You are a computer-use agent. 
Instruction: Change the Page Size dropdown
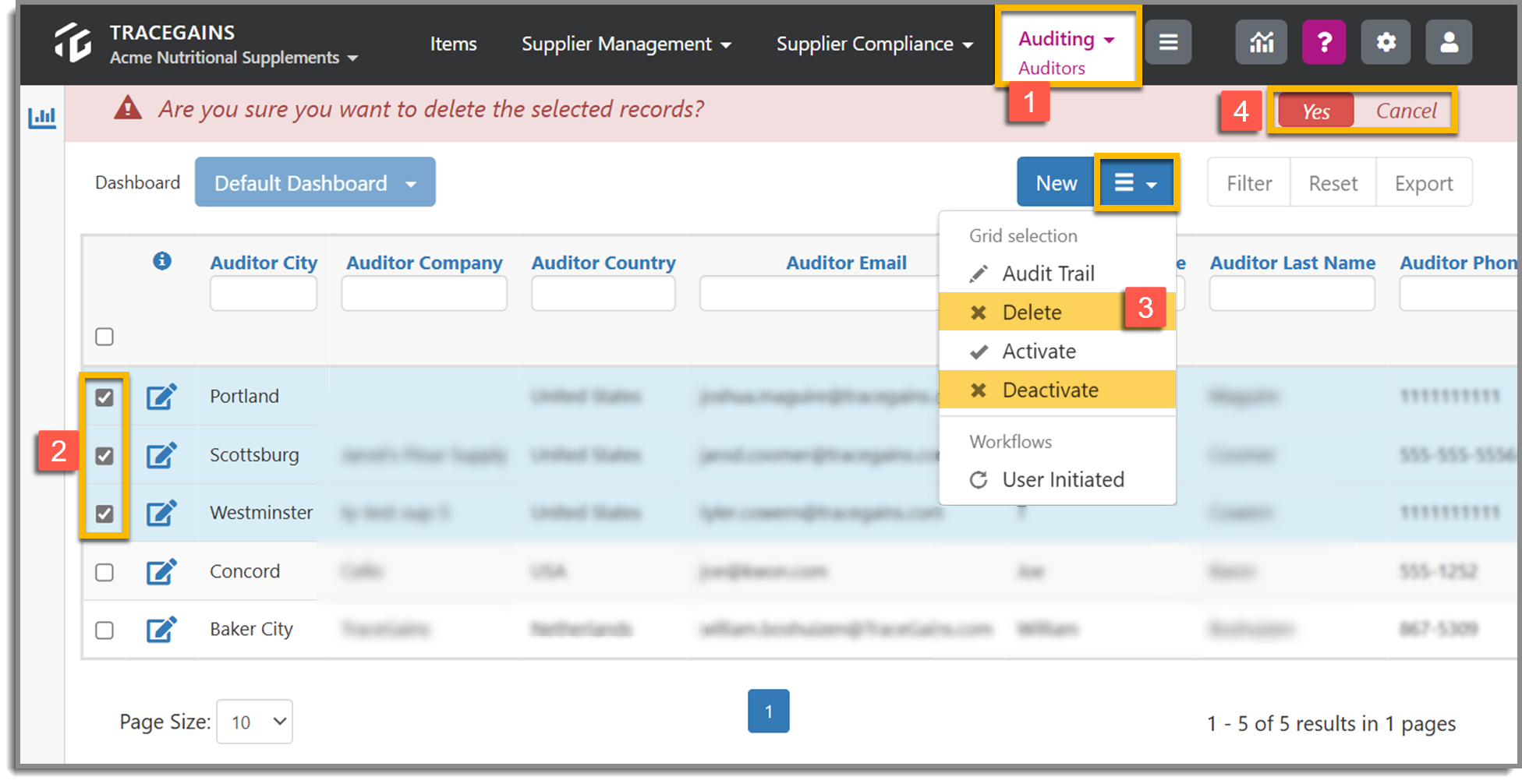[x=255, y=722]
